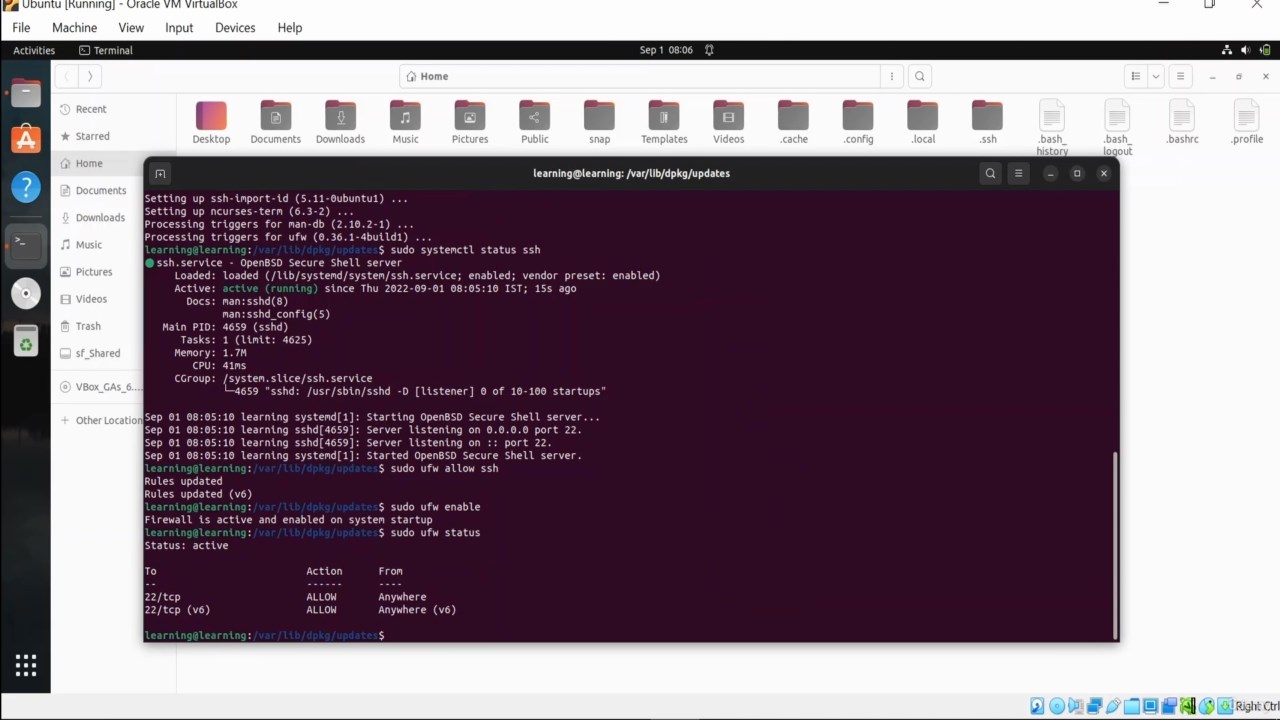Open the Files main menu button
1280x720 pixels.
click(x=1180, y=76)
